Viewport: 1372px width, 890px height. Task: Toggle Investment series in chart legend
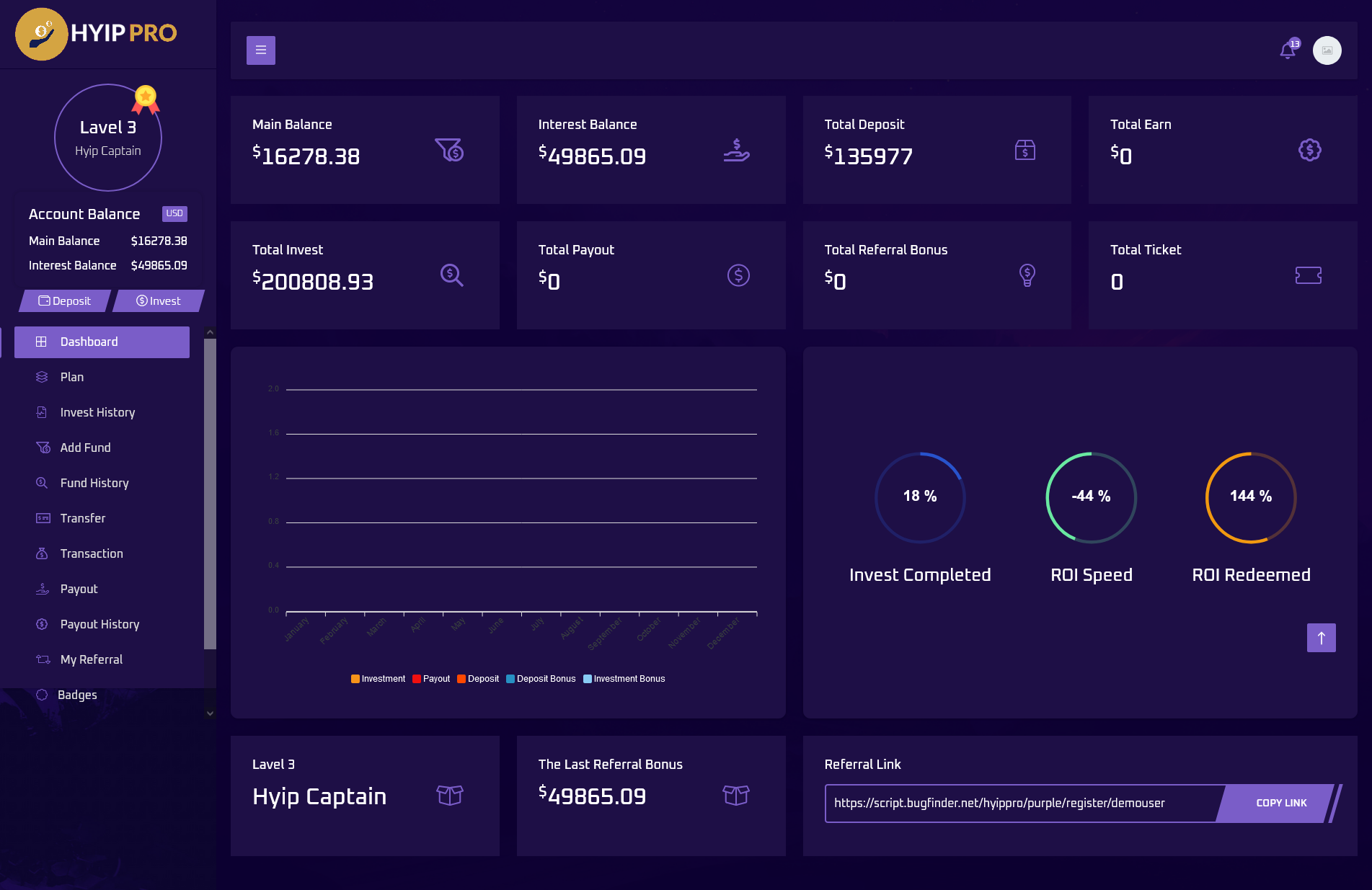click(x=379, y=679)
